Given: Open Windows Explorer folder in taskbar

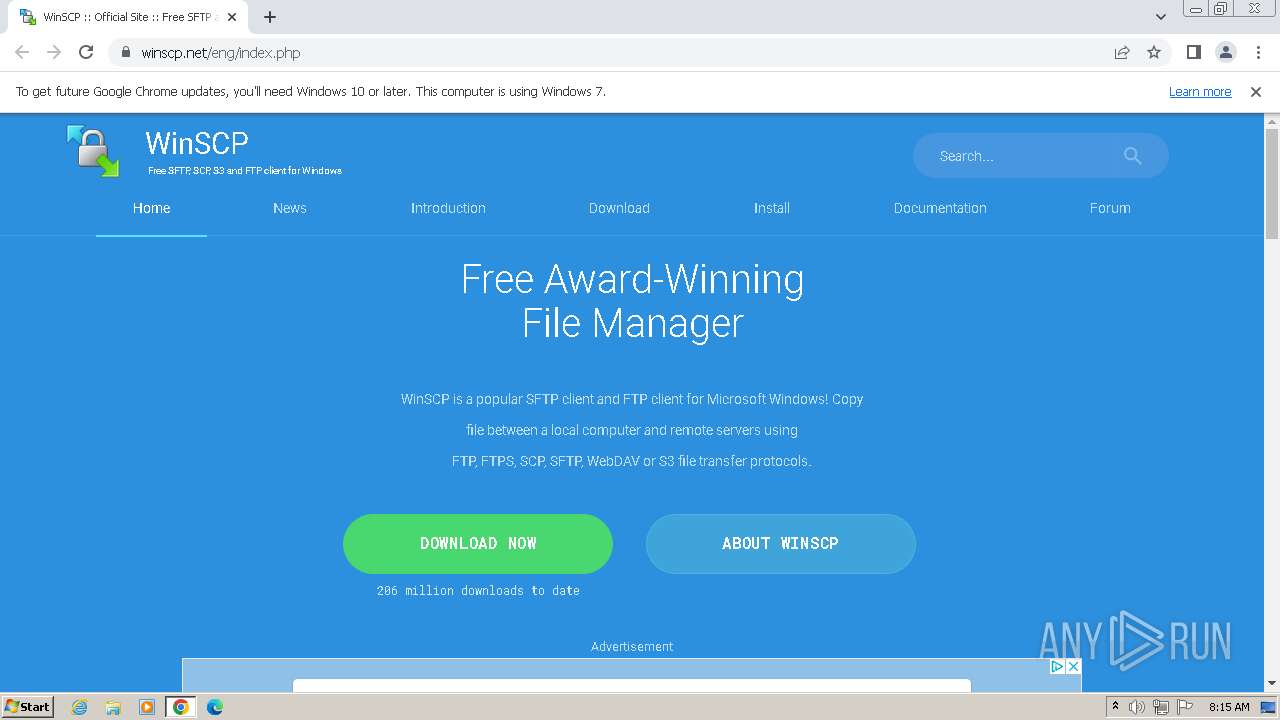Looking at the screenshot, I should point(113,707).
